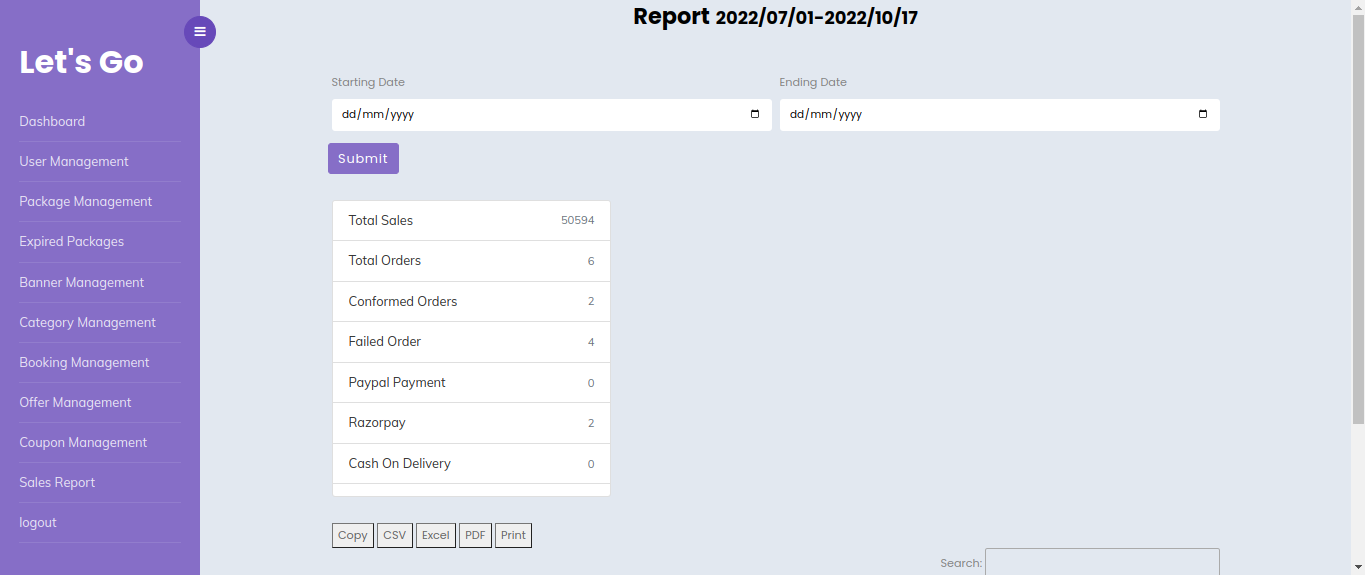This screenshot has height=575, width=1365.
Task: Select the Conformed Orders row
Action: click(x=471, y=301)
